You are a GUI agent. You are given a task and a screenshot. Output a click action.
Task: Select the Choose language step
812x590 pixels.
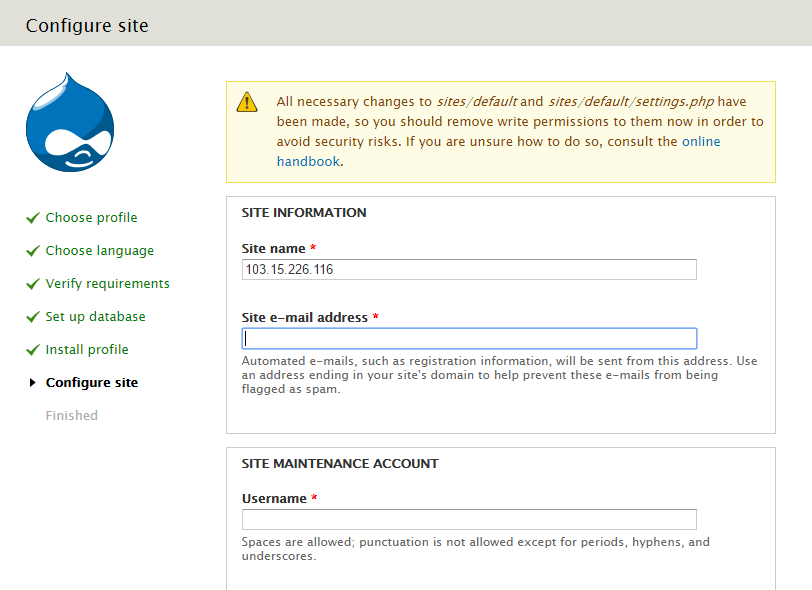coord(99,251)
